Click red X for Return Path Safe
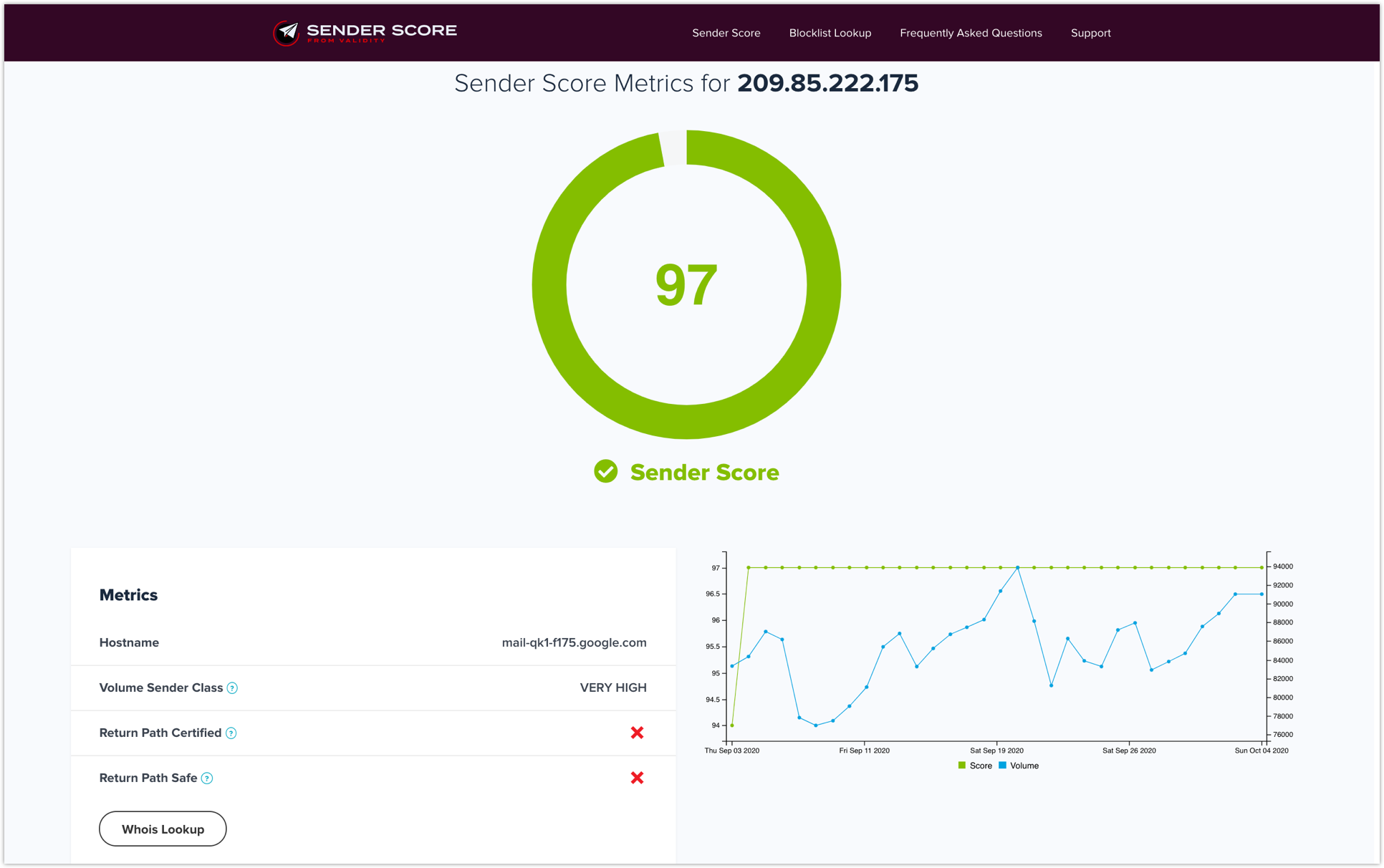The width and height of the screenshot is (1384, 868). pyautogui.click(x=637, y=778)
